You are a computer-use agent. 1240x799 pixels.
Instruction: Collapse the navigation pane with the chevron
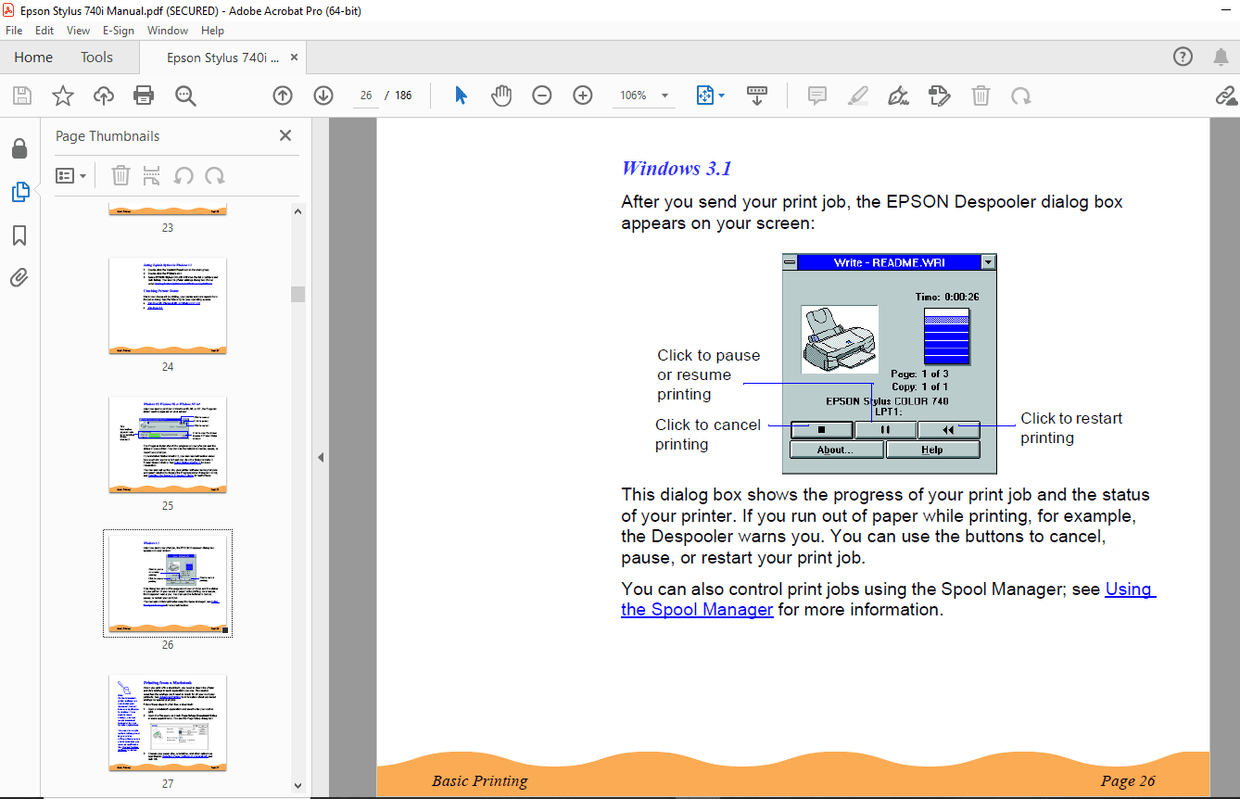pos(321,456)
